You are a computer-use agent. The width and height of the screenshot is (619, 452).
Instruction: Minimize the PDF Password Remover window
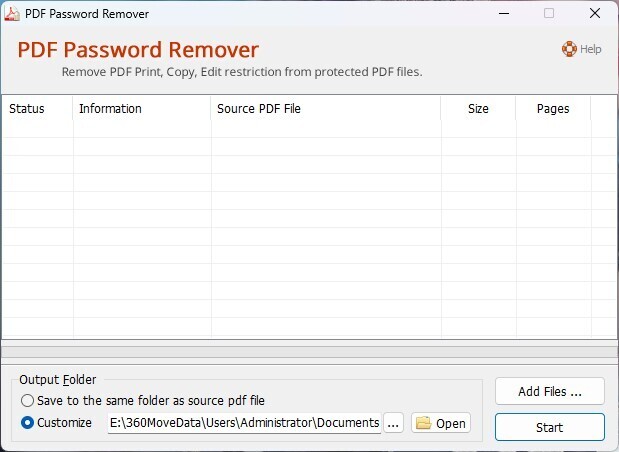tap(502, 13)
